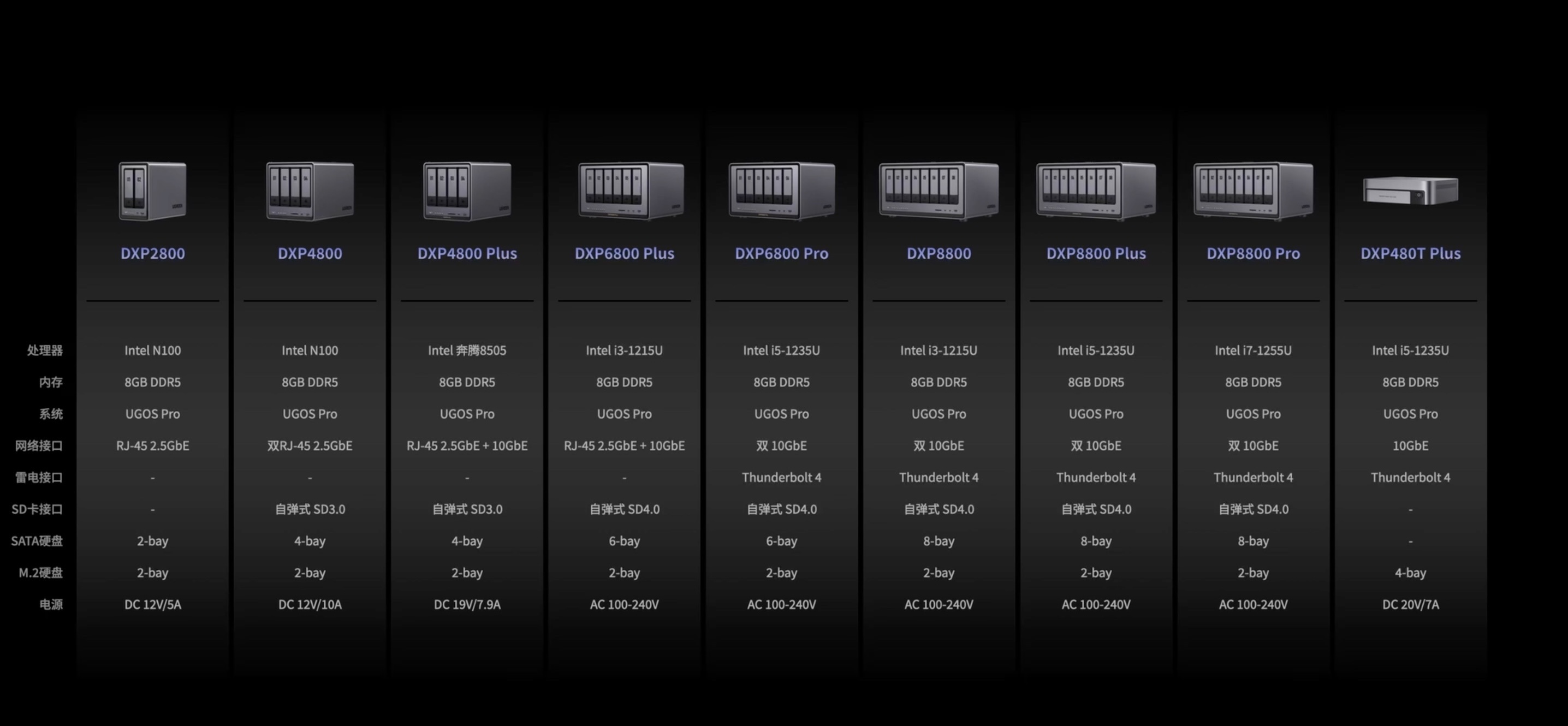Click the DXP480T Plus product image

coord(1410,191)
